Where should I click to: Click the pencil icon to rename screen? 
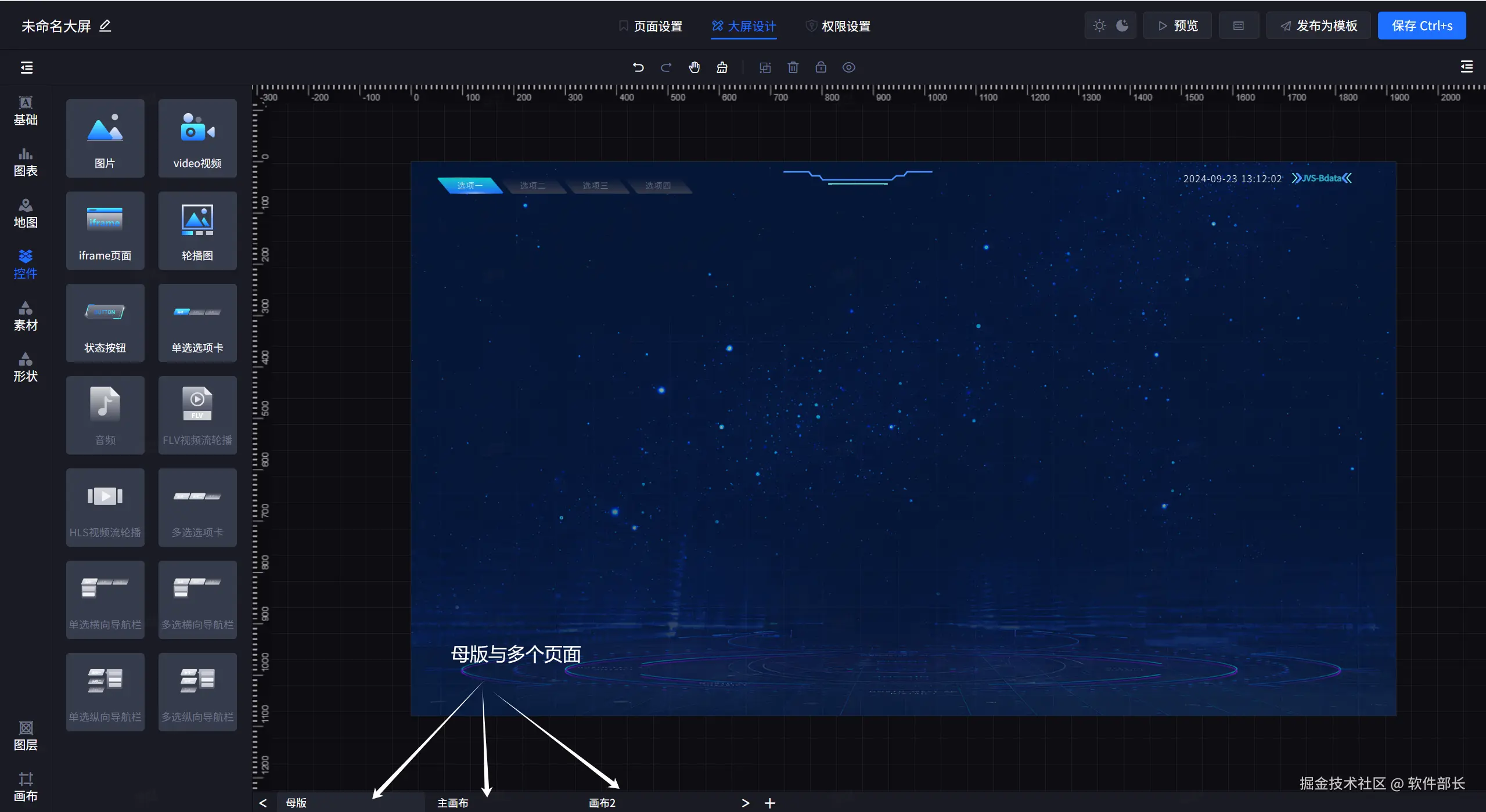tap(105, 26)
